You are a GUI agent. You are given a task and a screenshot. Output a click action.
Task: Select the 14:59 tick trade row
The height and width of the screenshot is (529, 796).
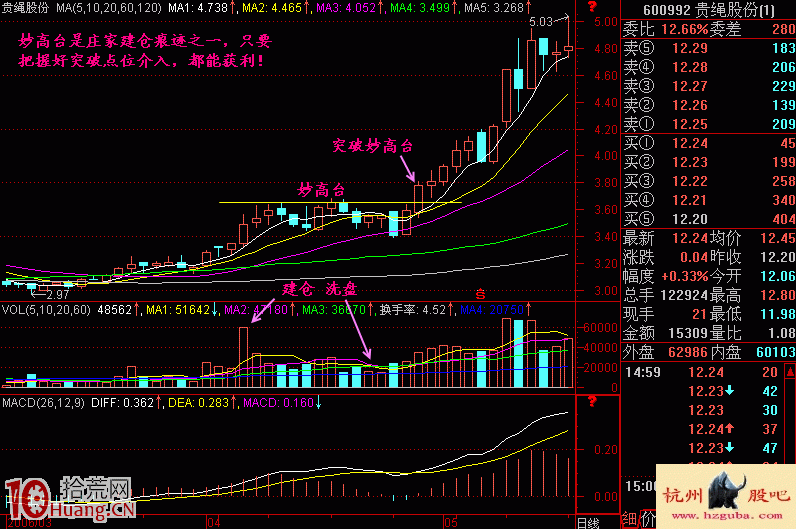[x=703, y=372]
